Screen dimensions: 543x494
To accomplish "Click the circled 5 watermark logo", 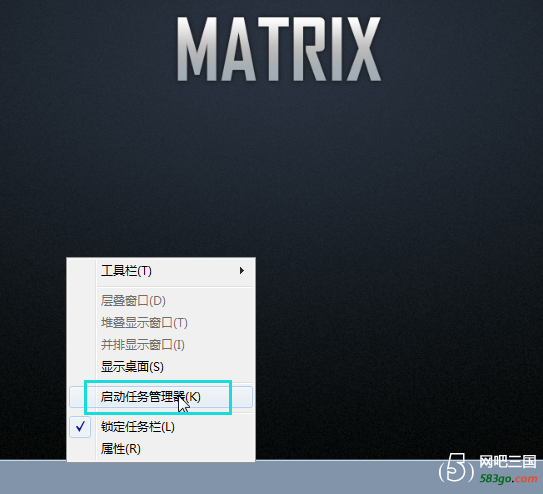I will click(x=456, y=468).
